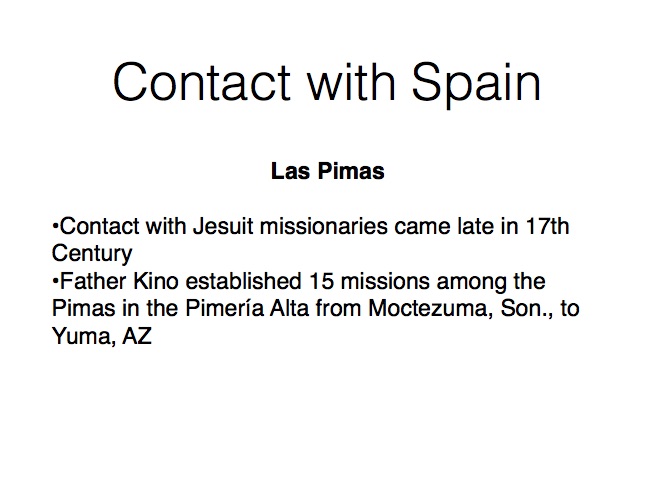Click the bullet marker before "Contact with Jesuit"
The width and height of the screenshot is (656, 492).
click(54, 228)
